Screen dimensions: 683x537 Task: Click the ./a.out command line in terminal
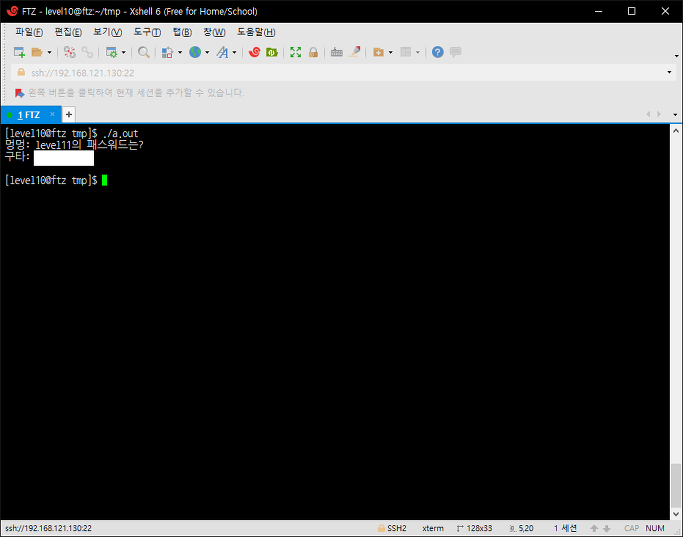(71, 133)
